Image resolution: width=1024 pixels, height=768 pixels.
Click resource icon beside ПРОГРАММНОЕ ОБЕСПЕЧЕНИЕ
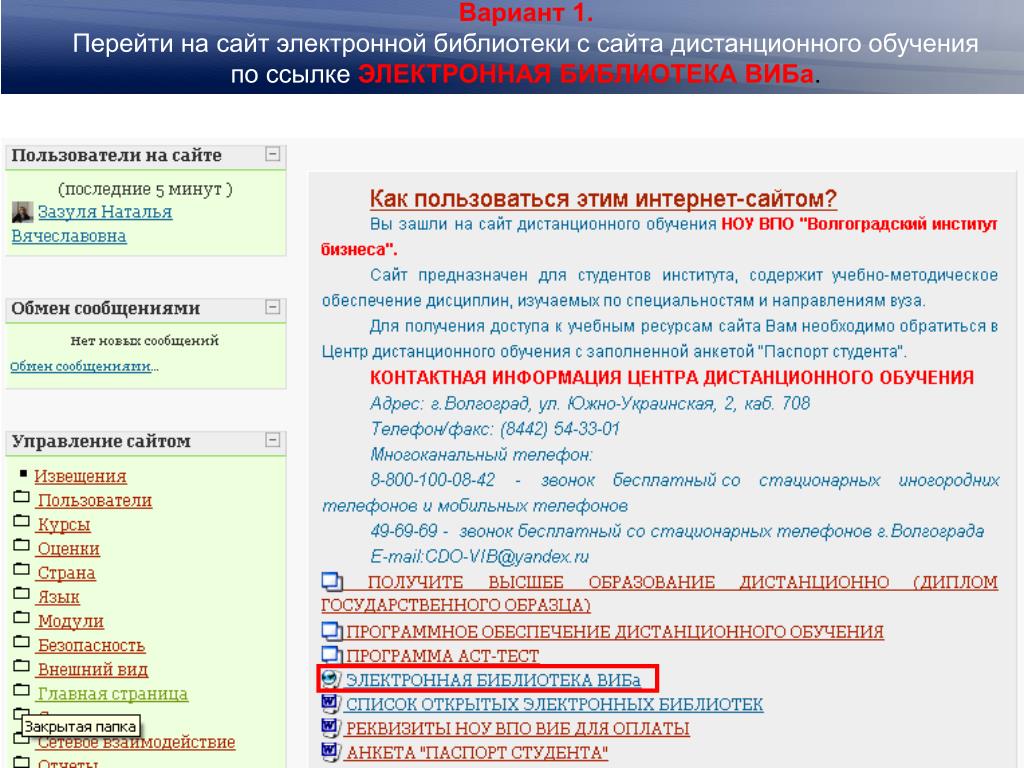[x=332, y=631]
